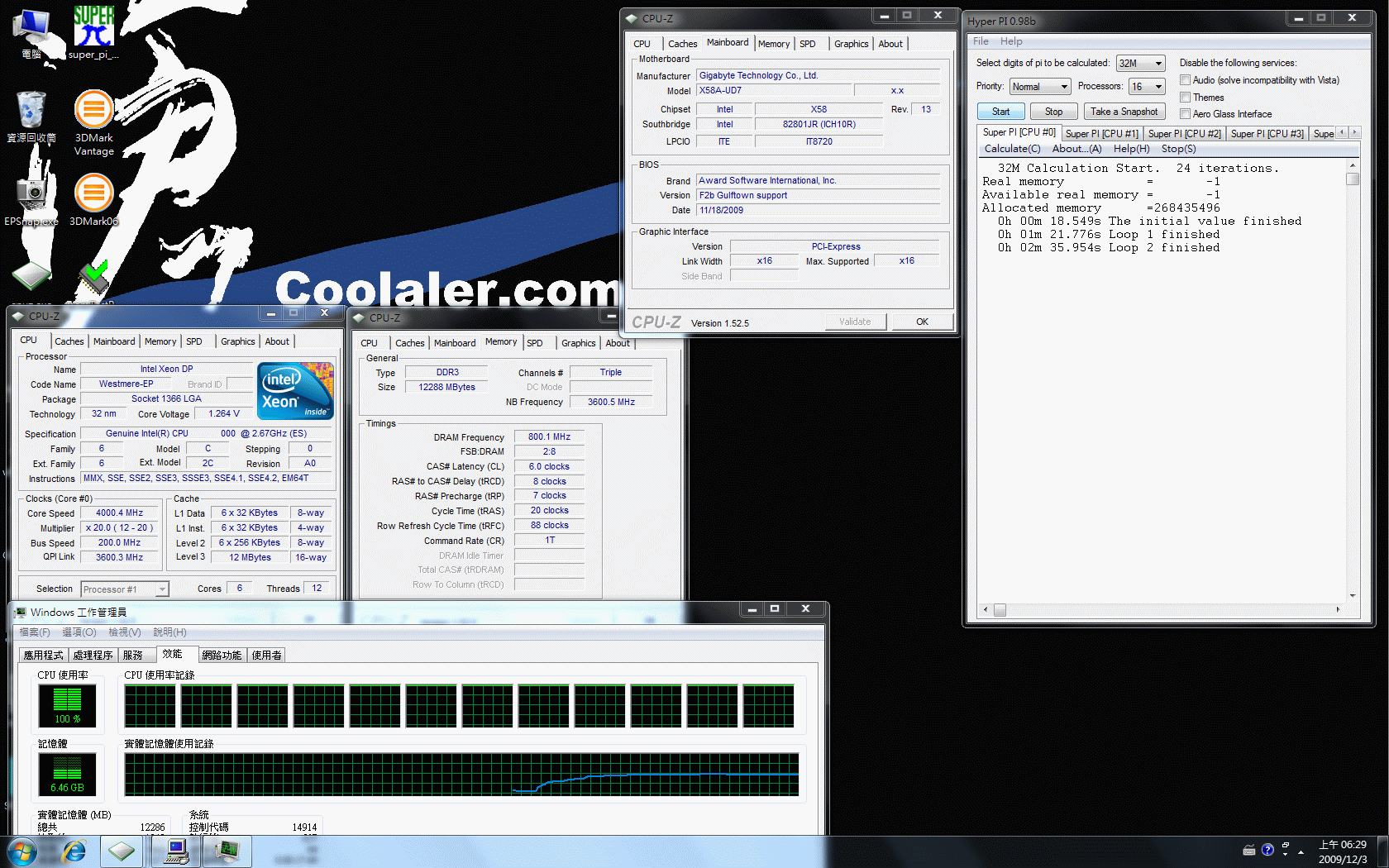Switch to Super PI [CPU #1] tab
This screenshot has height=868, width=1389.
1102,133
